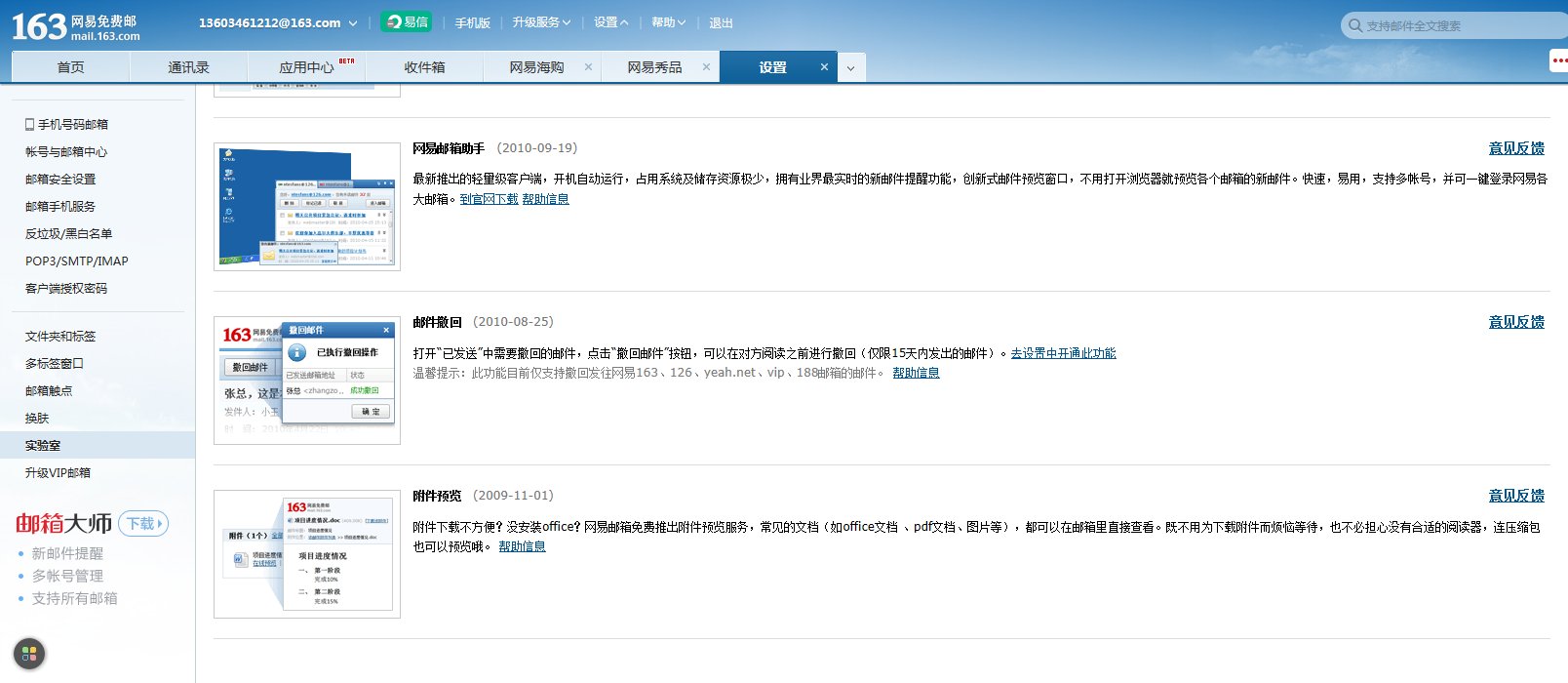The height and width of the screenshot is (683, 1568).
Task: Open the 应用中心 tab
Action: tap(306, 67)
